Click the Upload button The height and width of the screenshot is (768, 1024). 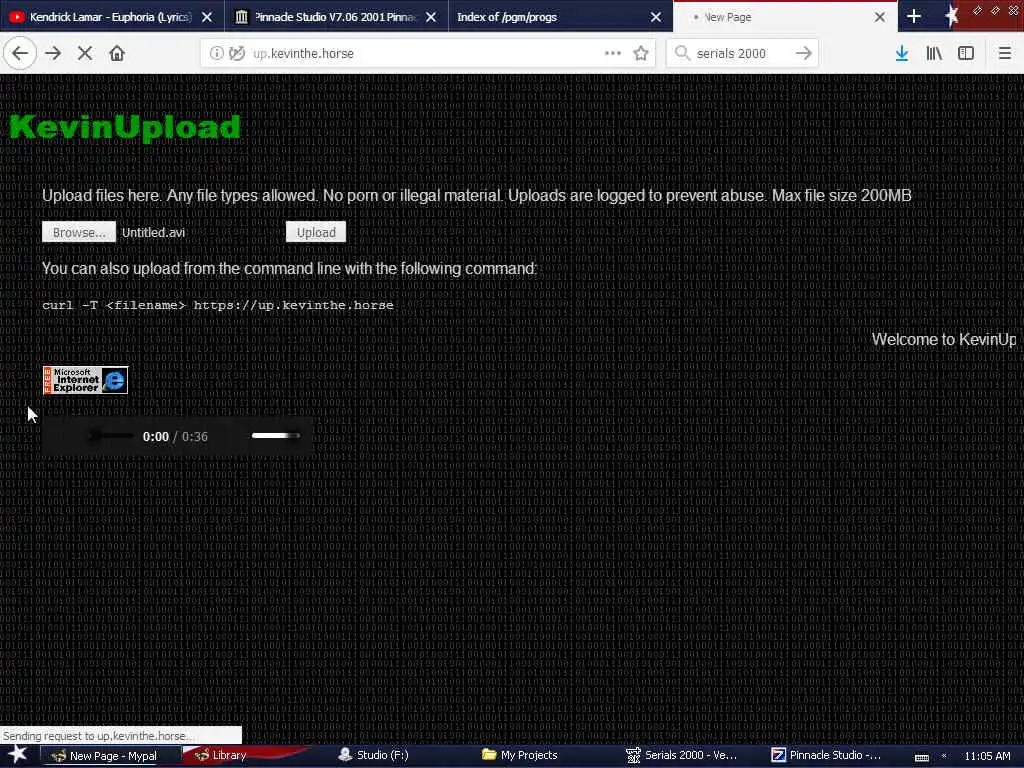pos(316,232)
